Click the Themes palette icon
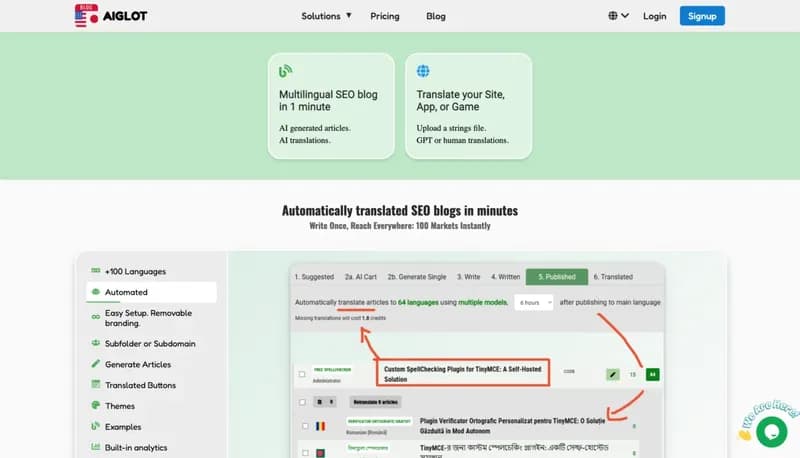The image size is (800, 458). coord(95,405)
